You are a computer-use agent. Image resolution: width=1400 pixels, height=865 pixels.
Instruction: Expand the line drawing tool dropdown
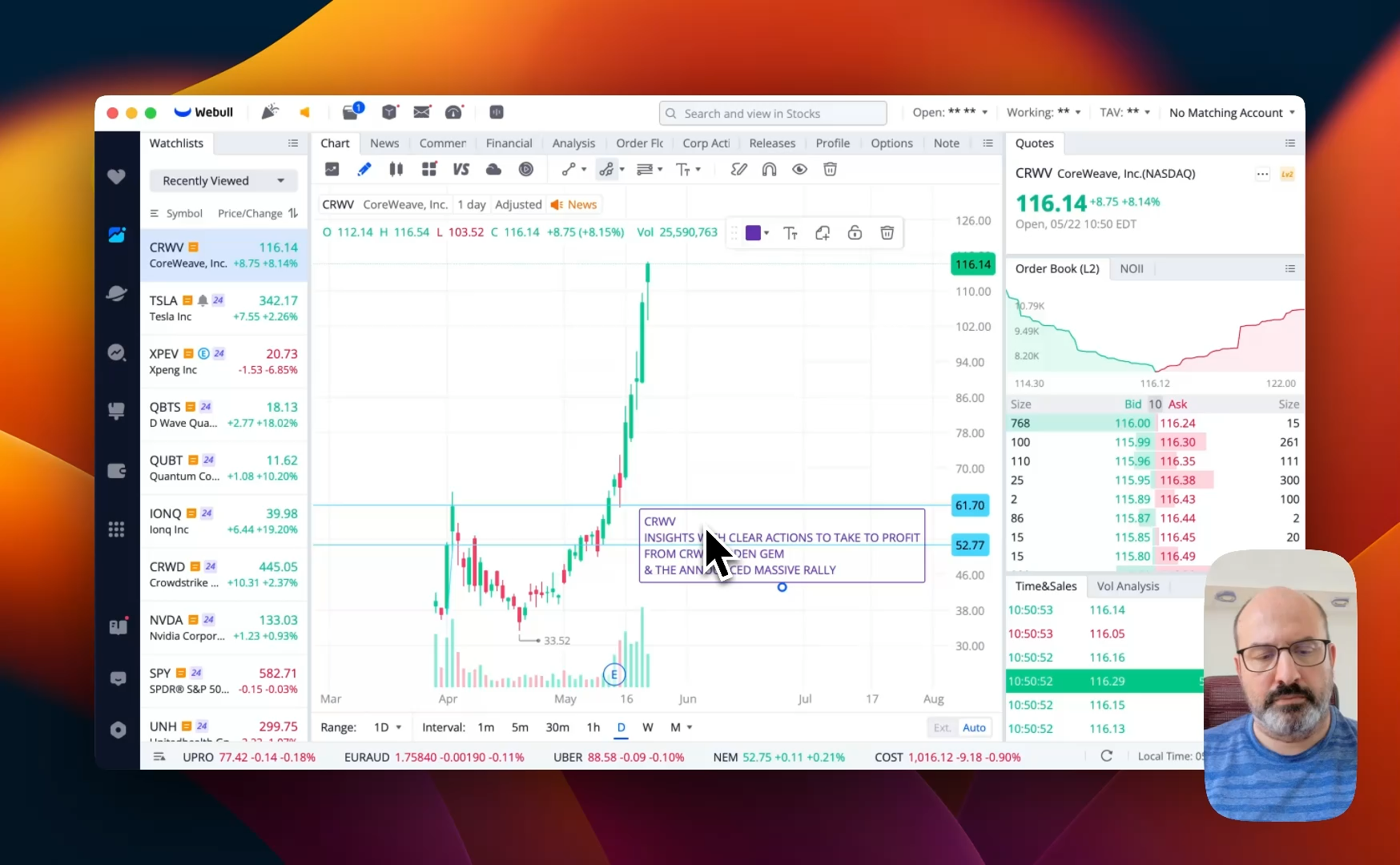(584, 169)
